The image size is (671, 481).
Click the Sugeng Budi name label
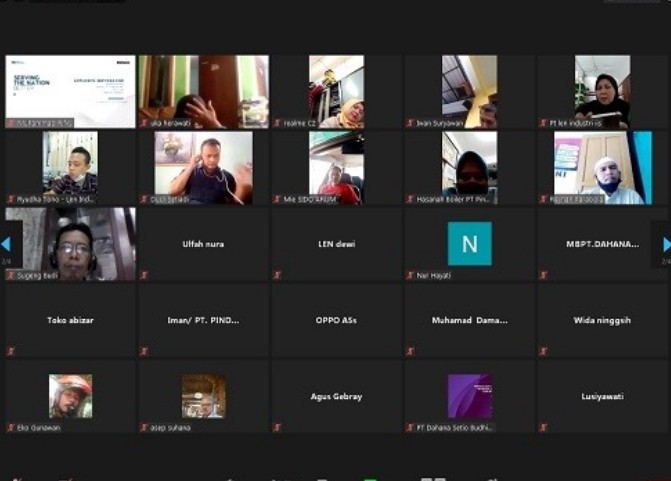[37, 276]
